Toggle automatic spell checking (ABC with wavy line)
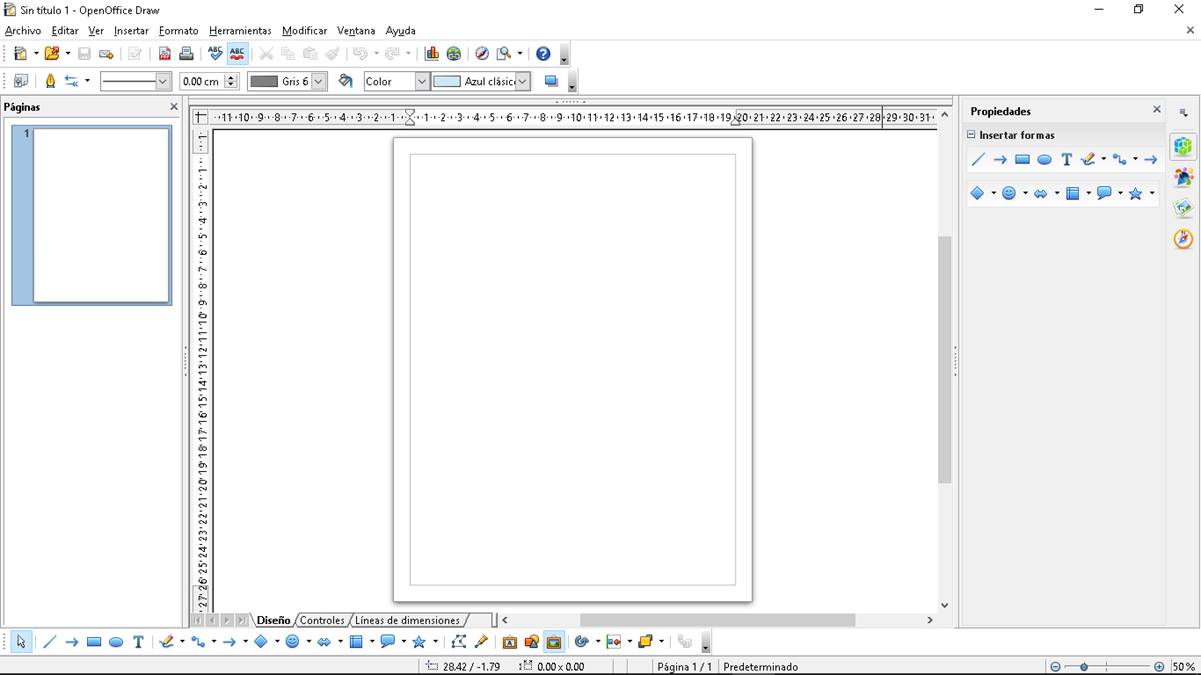Viewport: 1201px width, 675px height. pos(236,53)
